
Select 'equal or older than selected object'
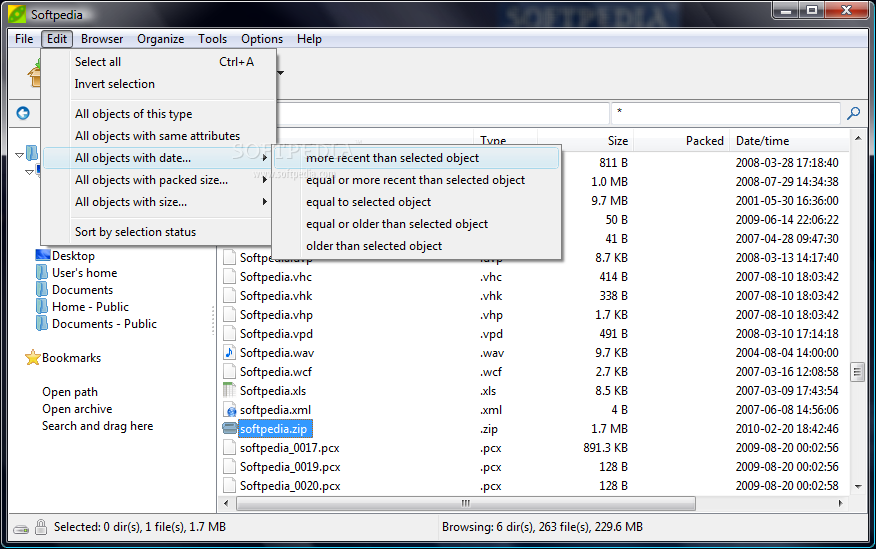(x=416, y=224)
